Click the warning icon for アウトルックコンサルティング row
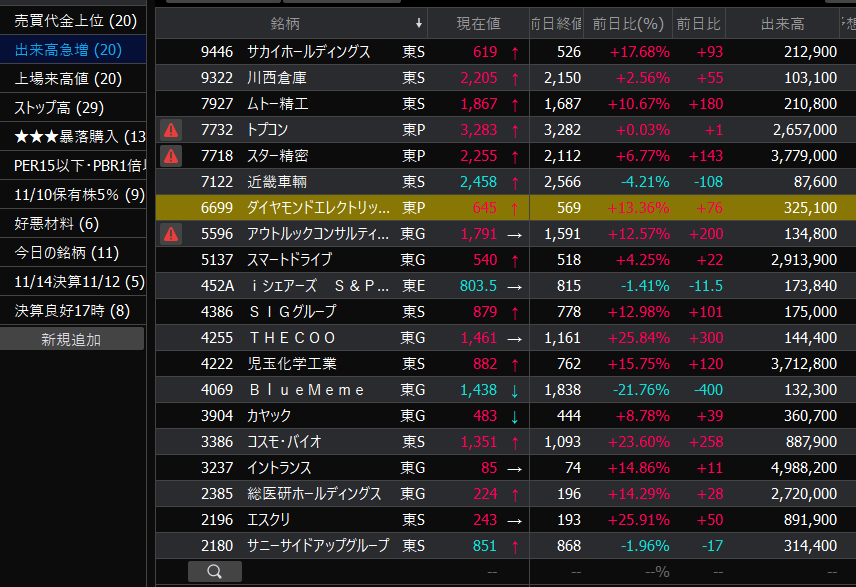 [x=171, y=233]
